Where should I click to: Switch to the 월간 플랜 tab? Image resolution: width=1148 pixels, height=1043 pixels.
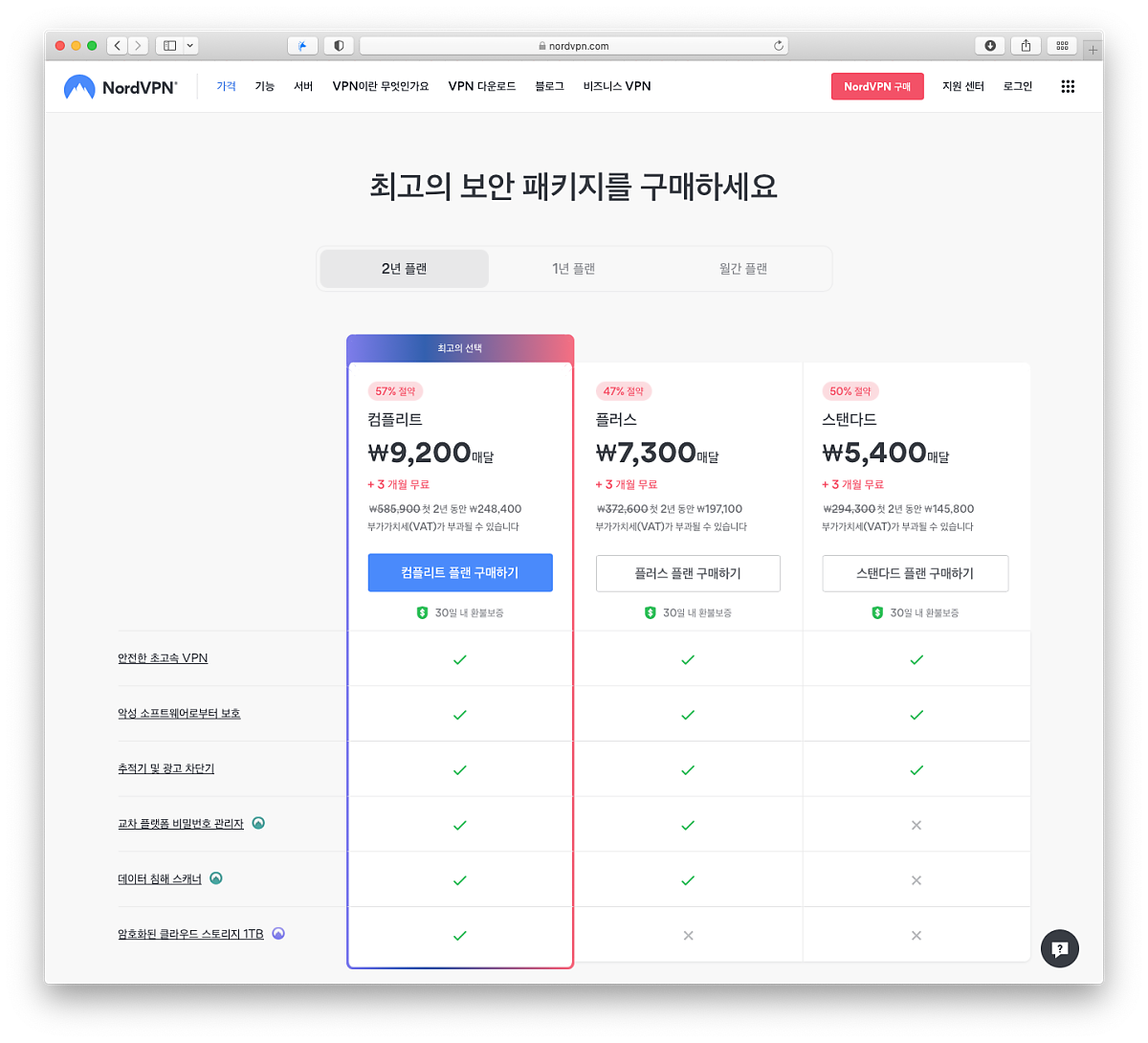743,269
